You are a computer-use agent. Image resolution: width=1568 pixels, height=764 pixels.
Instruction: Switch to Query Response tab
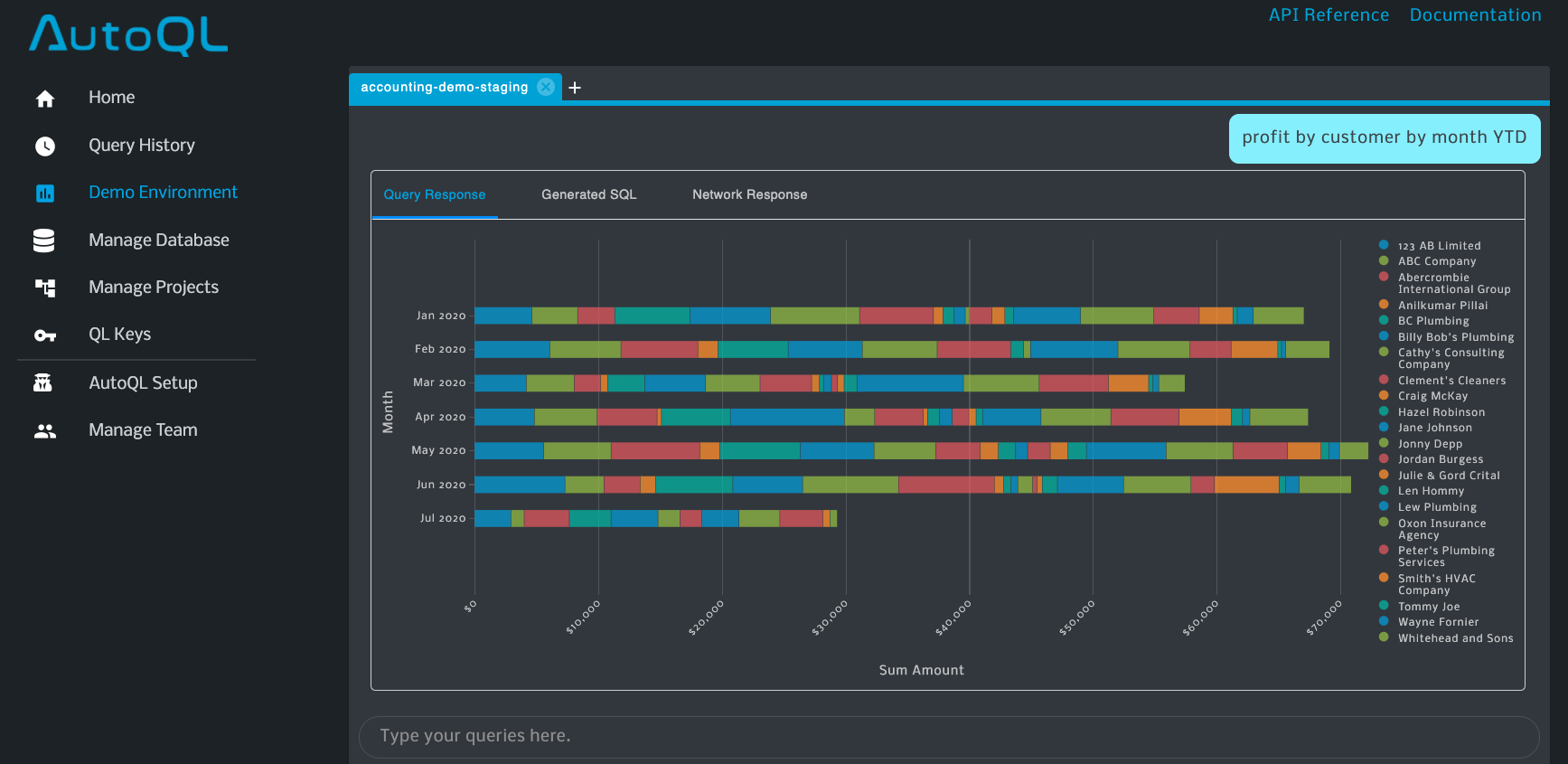click(435, 194)
